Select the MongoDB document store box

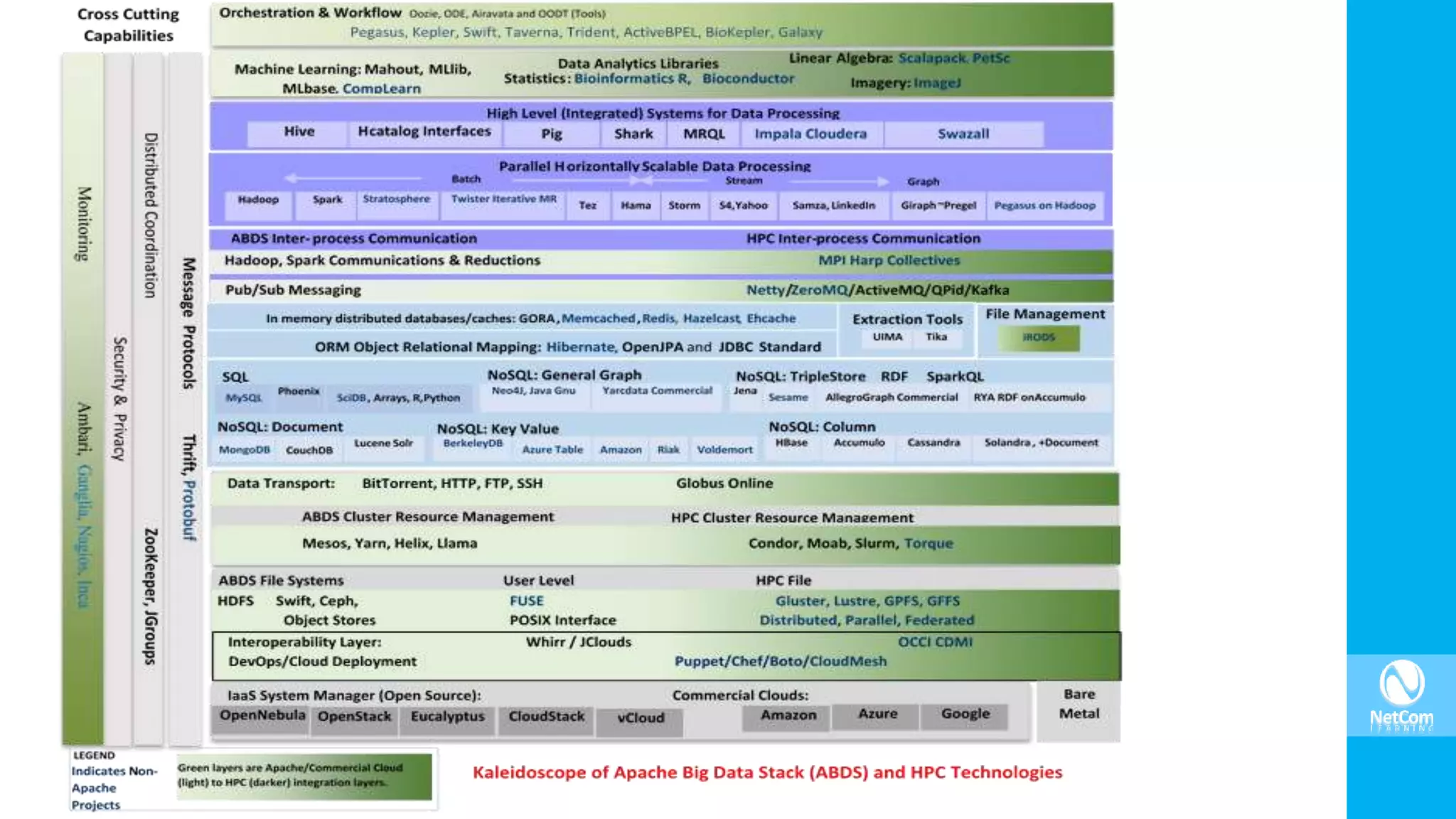point(244,451)
